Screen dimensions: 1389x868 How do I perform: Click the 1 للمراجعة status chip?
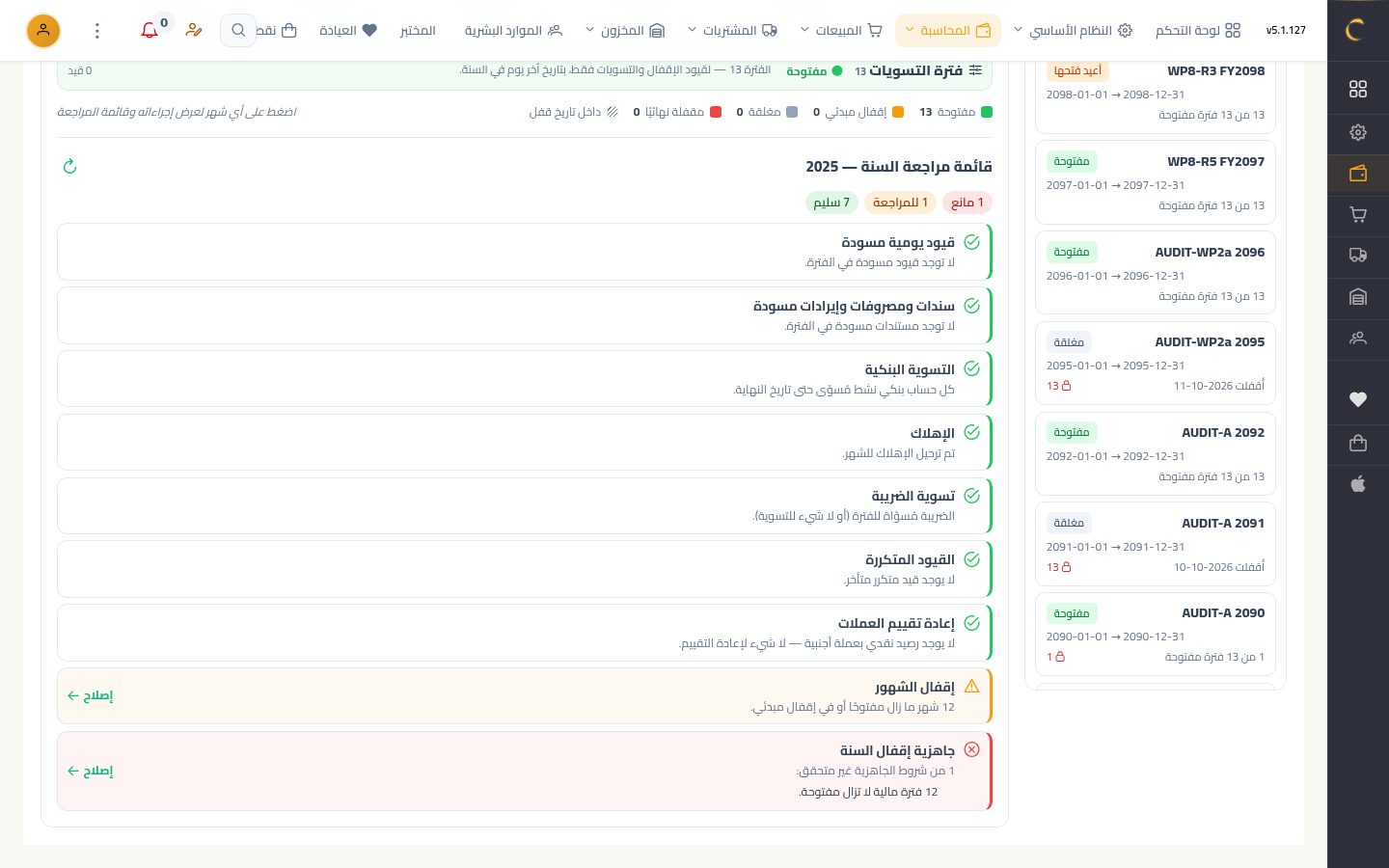click(x=900, y=203)
